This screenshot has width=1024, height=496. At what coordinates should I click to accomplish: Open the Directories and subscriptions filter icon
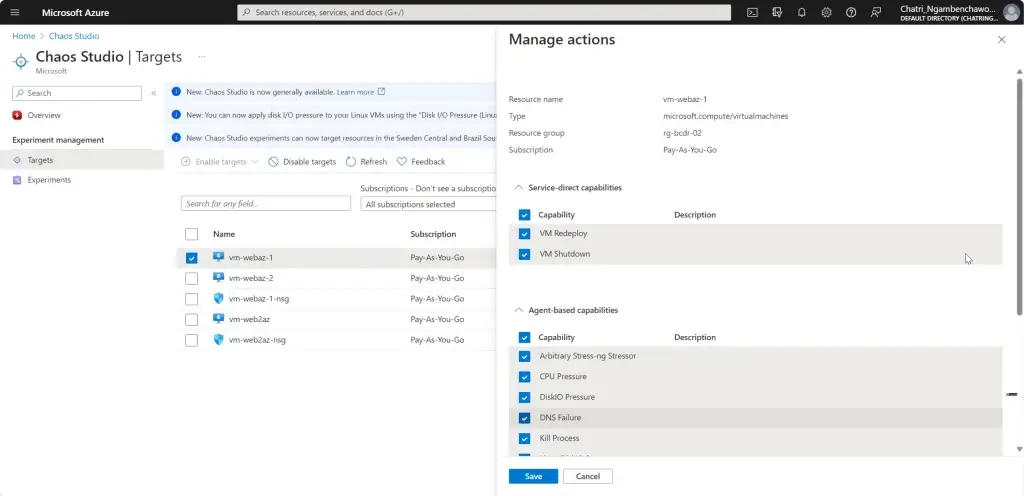click(777, 12)
